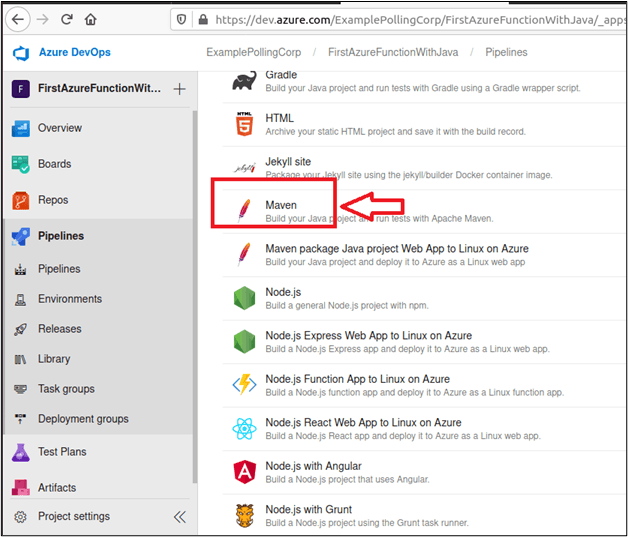Click the Pipelines rocket sidebar icon
The image size is (628, 537).
(20, 236)
